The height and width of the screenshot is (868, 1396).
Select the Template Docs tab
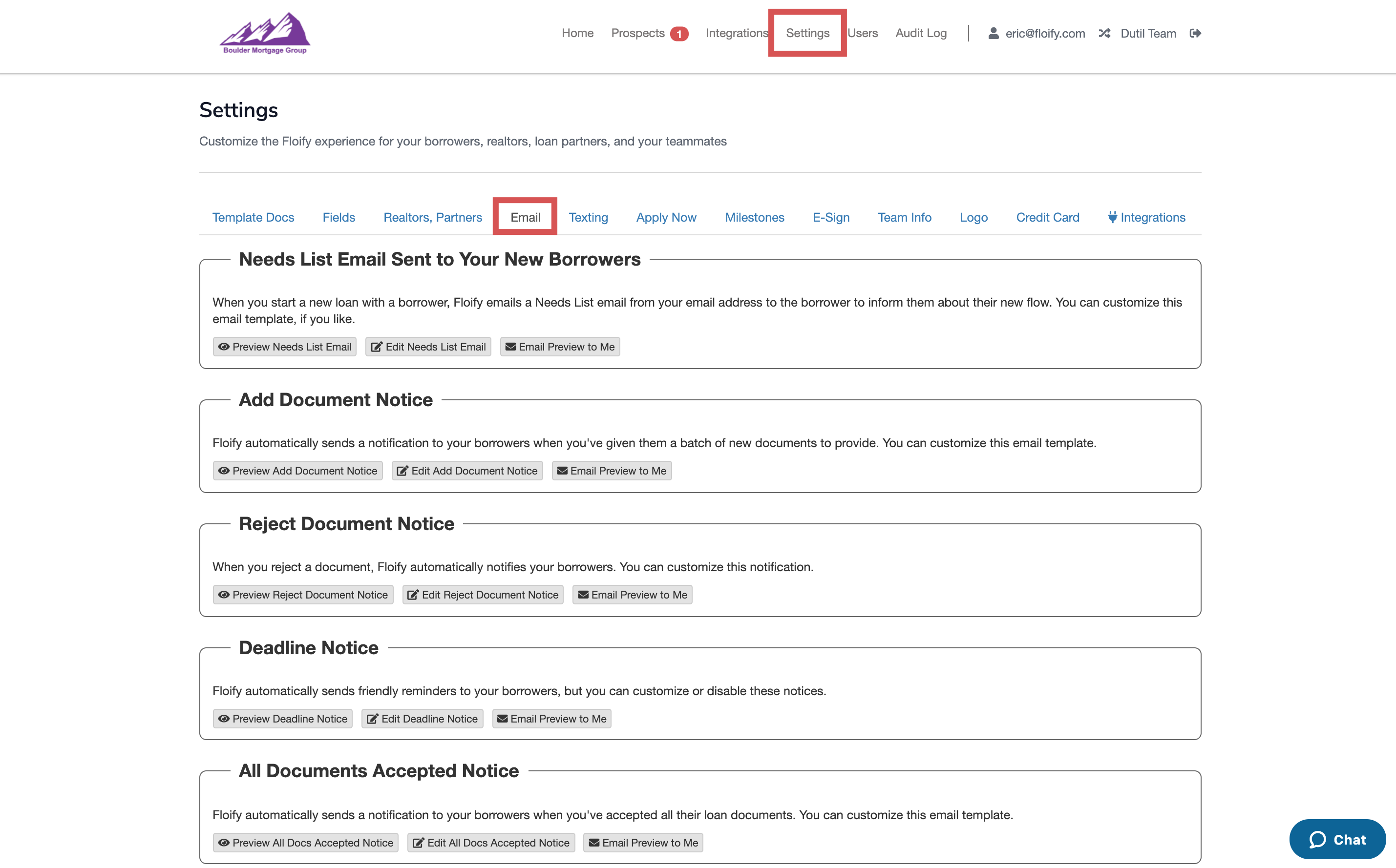click(x=253, y=217)
